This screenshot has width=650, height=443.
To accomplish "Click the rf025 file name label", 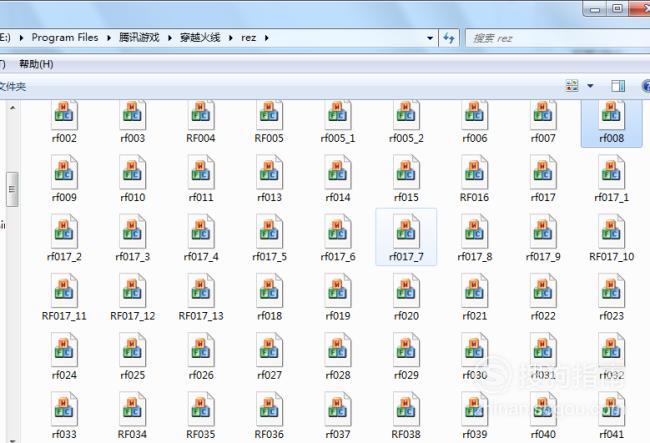I will coord(133,375).
